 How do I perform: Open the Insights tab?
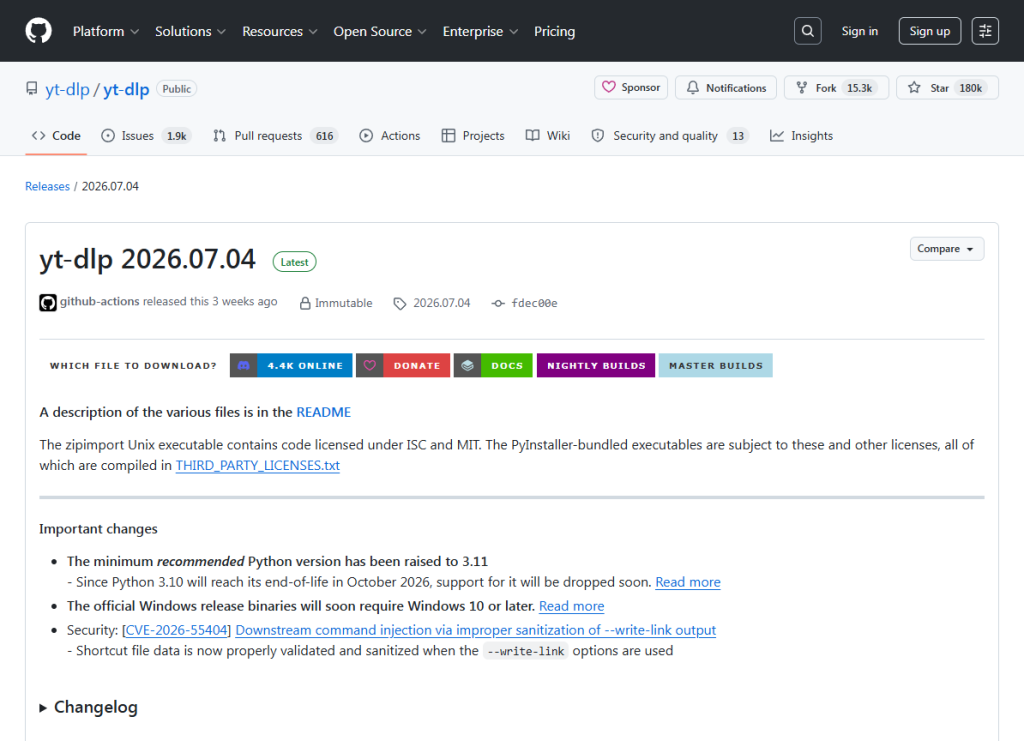point(801,136)
